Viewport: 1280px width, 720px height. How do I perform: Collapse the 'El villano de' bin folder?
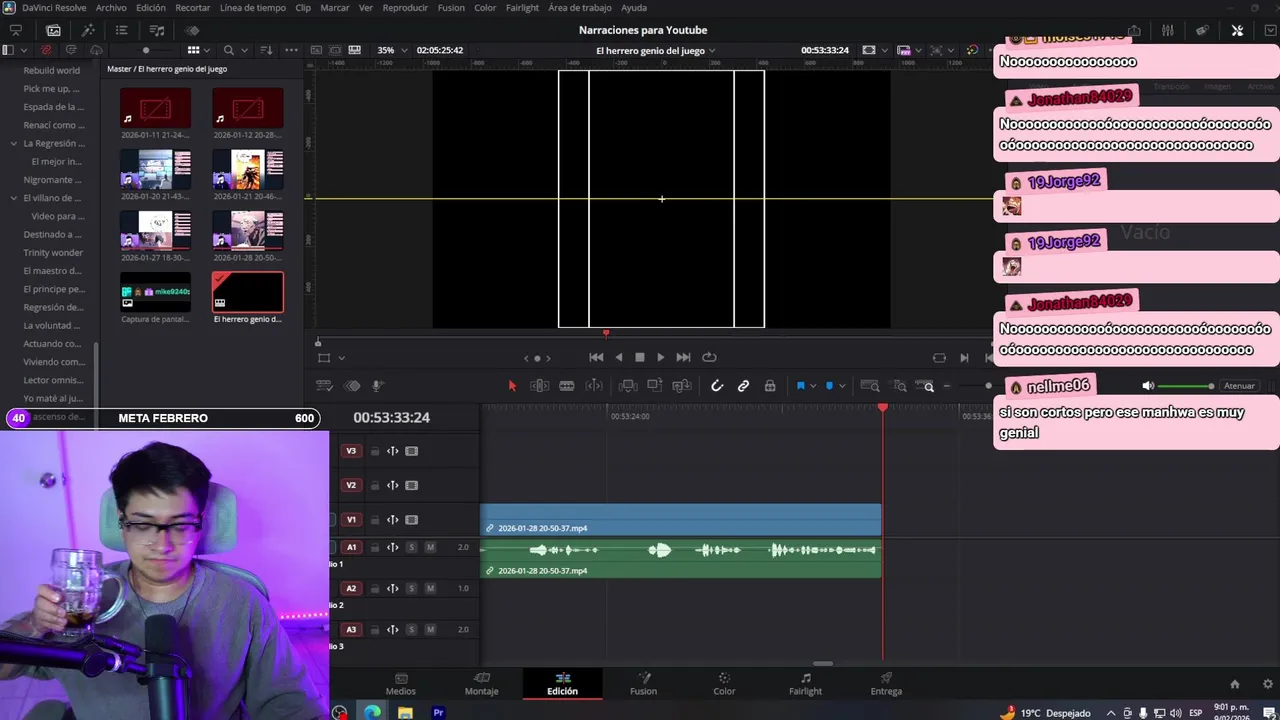[14, 198]
